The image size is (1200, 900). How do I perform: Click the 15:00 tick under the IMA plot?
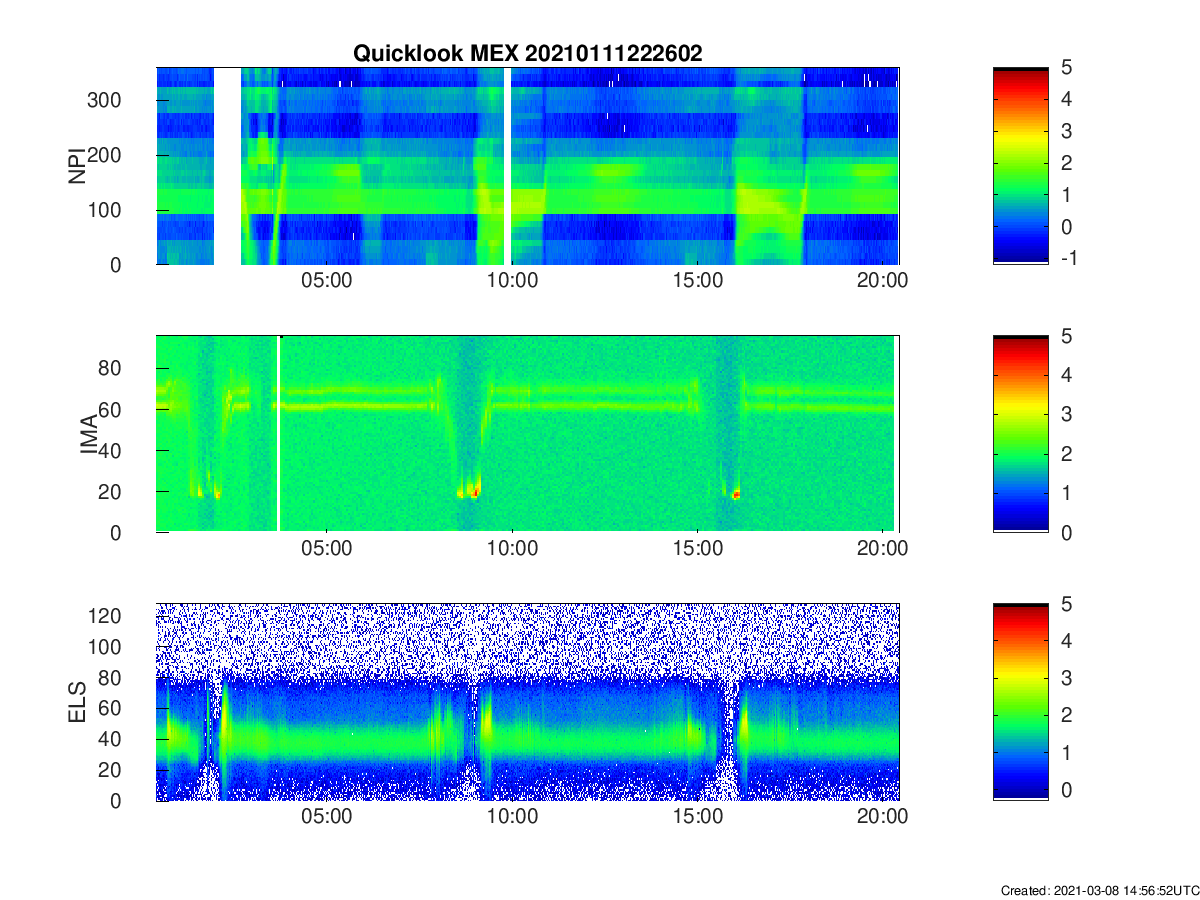[x=697, y=550]
